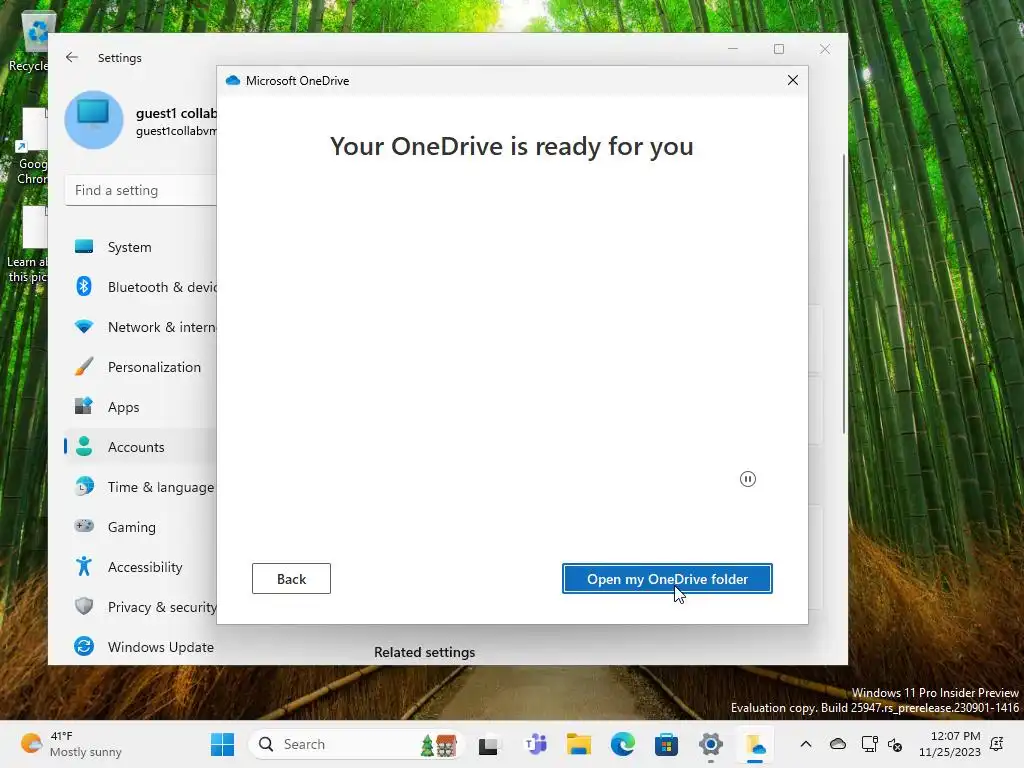Image resolution: width=1024 pixels, height=768 pixels.
Task: Open Gaming settings category
Action: (x=140, y=526)
